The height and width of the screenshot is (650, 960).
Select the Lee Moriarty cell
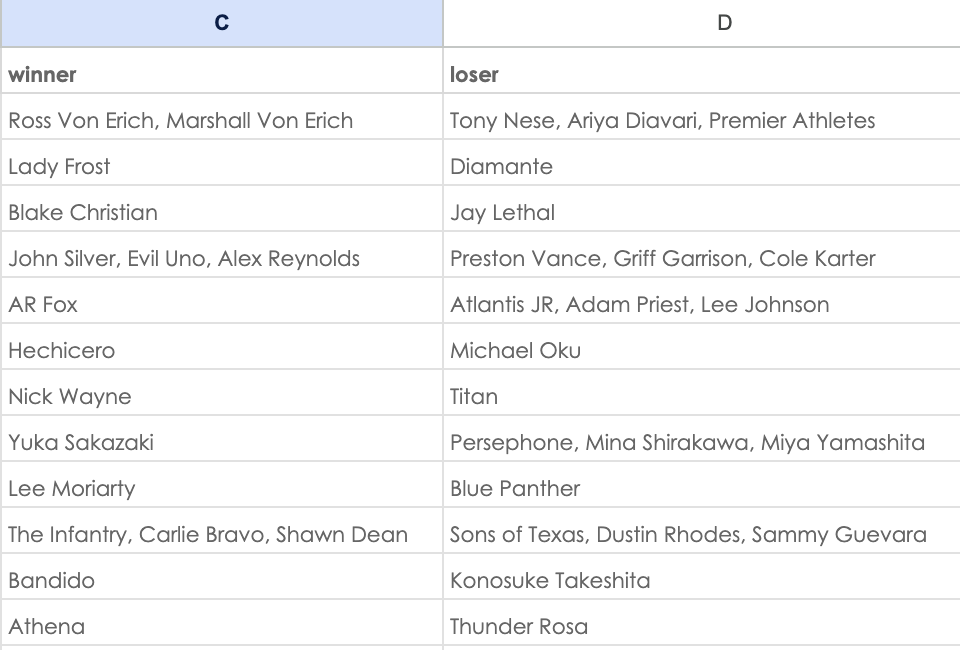[222, 484]
